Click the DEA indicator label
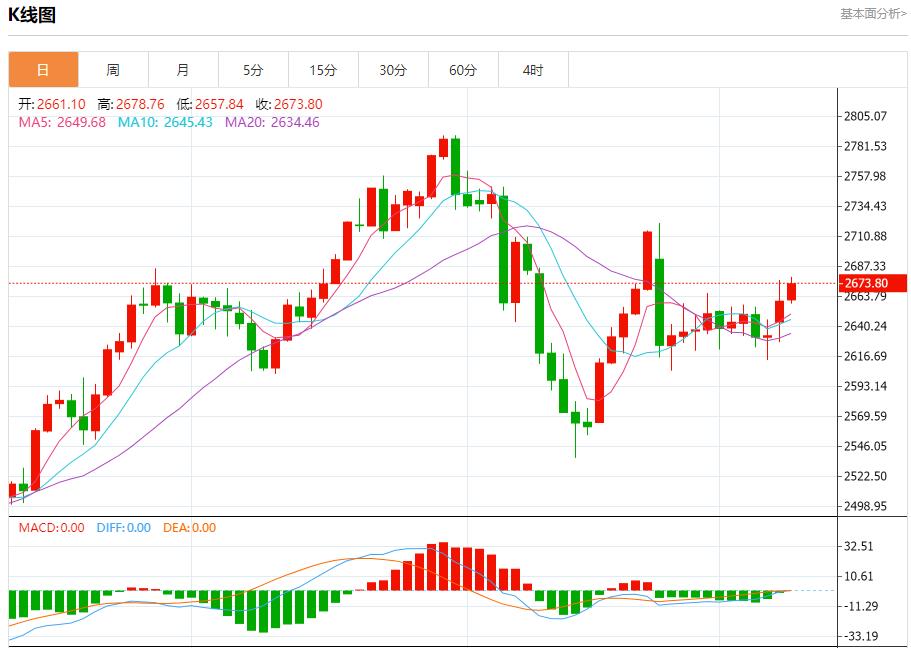 tap(189, 528)
